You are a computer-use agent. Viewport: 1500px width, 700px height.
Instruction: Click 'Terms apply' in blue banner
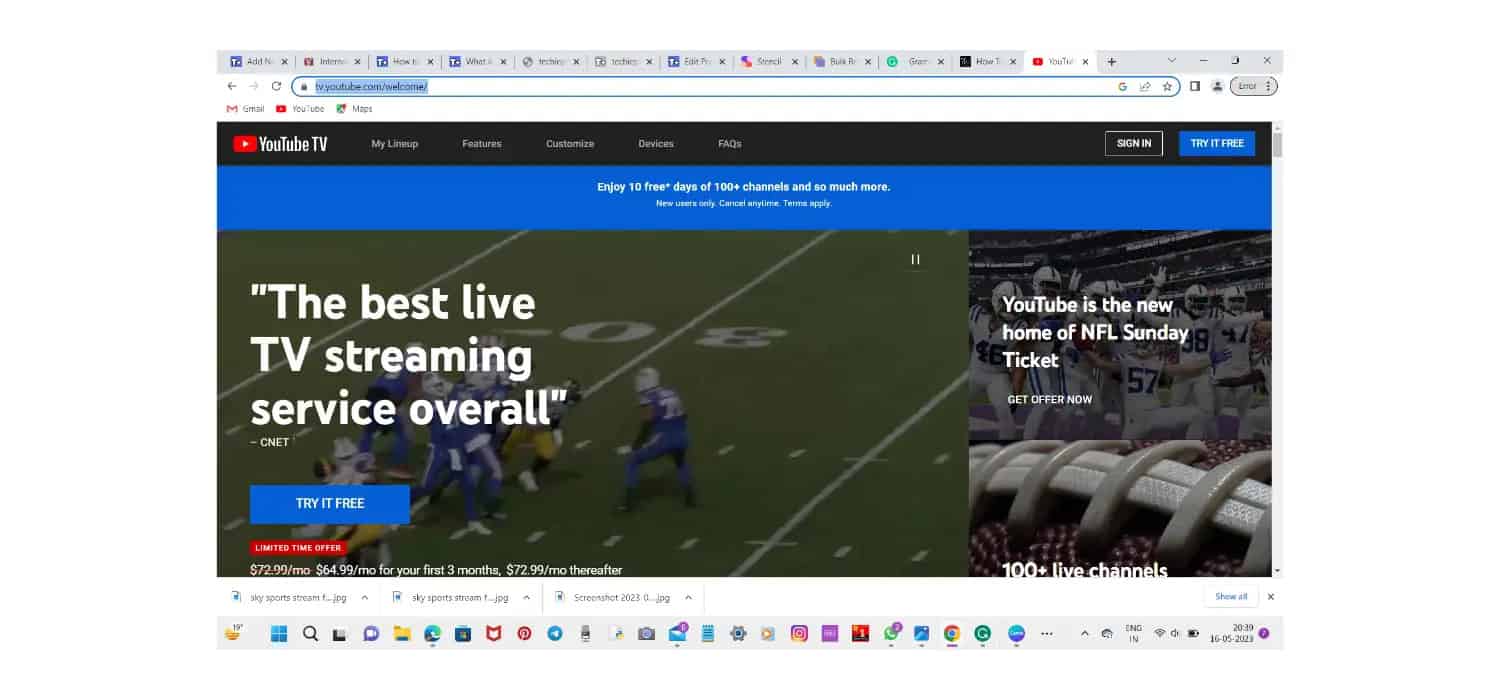[x=807, y=203]
